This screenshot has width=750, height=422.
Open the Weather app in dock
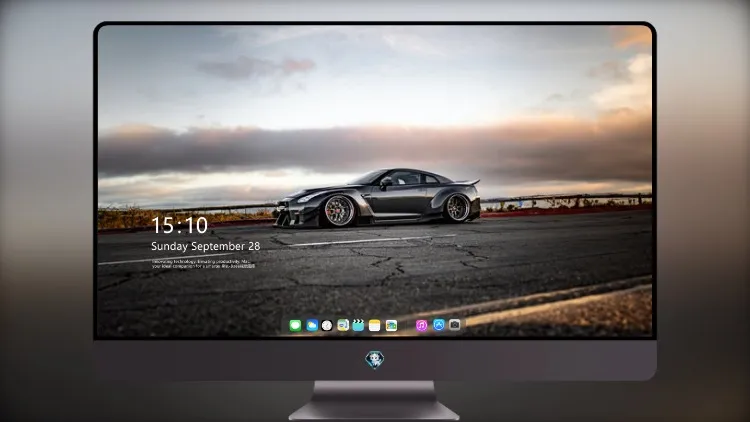(312, 325)
